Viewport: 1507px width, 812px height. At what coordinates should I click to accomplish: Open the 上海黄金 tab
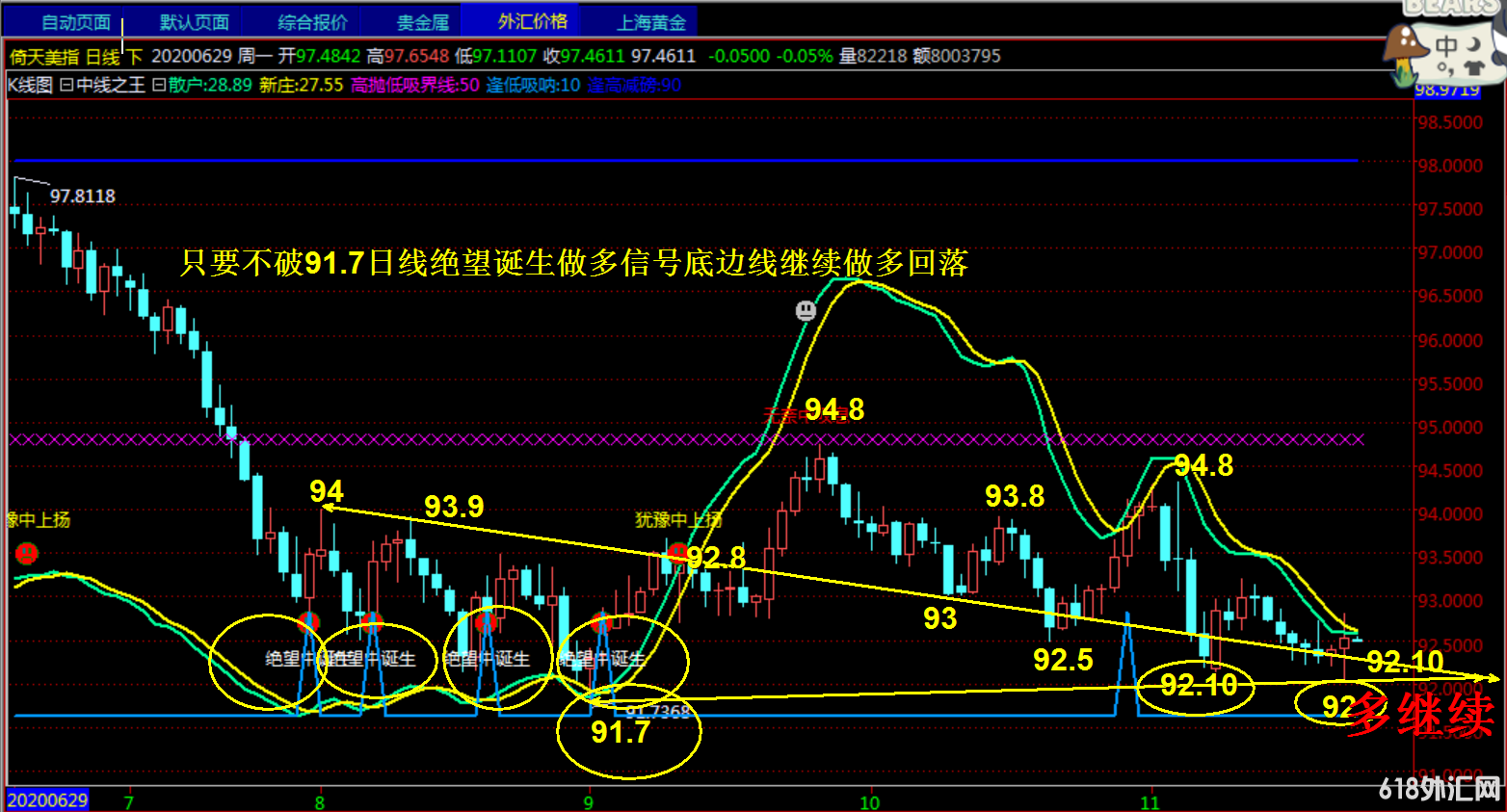pos(651,21)
